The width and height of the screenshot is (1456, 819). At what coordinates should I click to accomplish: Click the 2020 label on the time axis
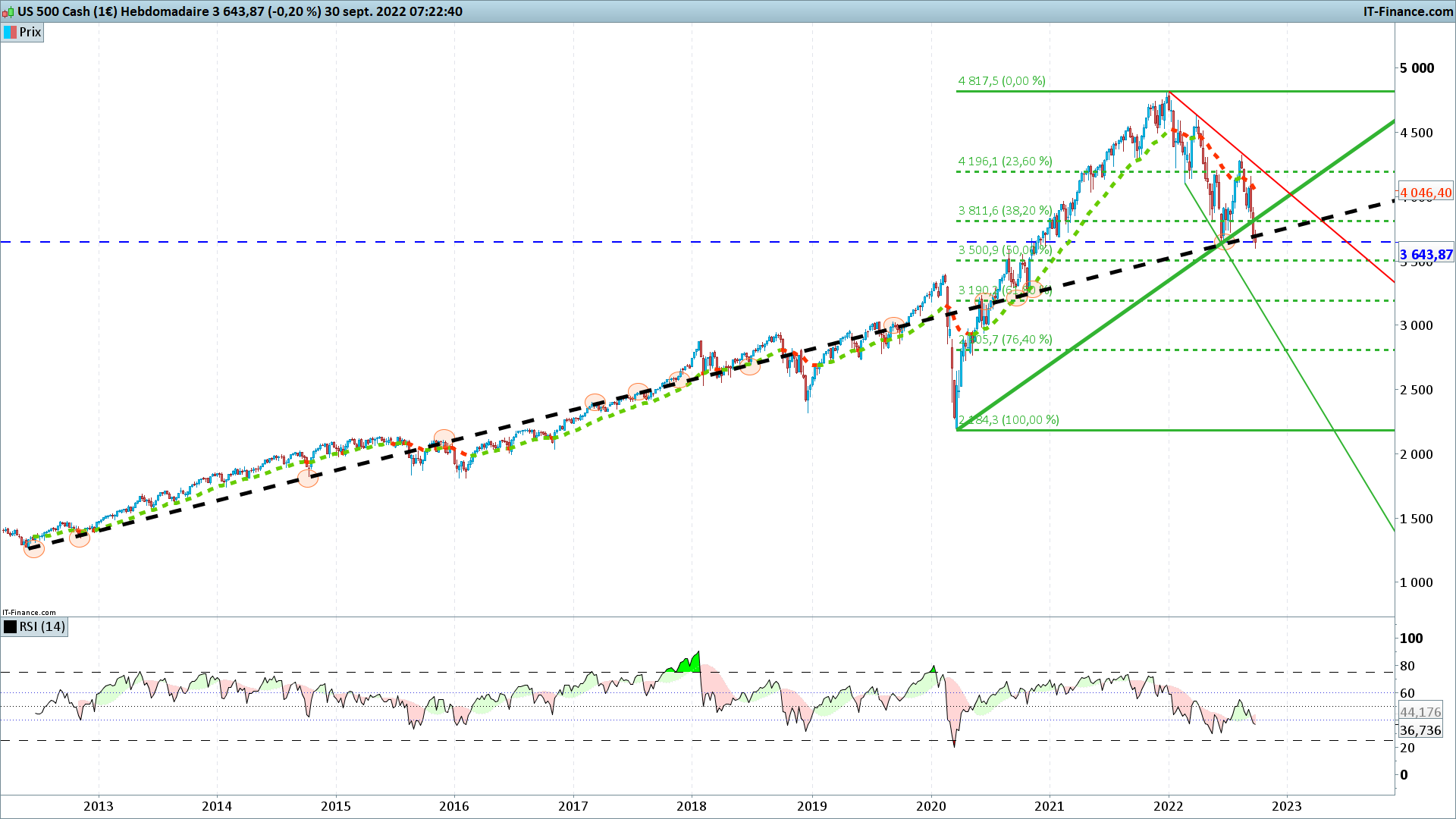click(930, 805)
